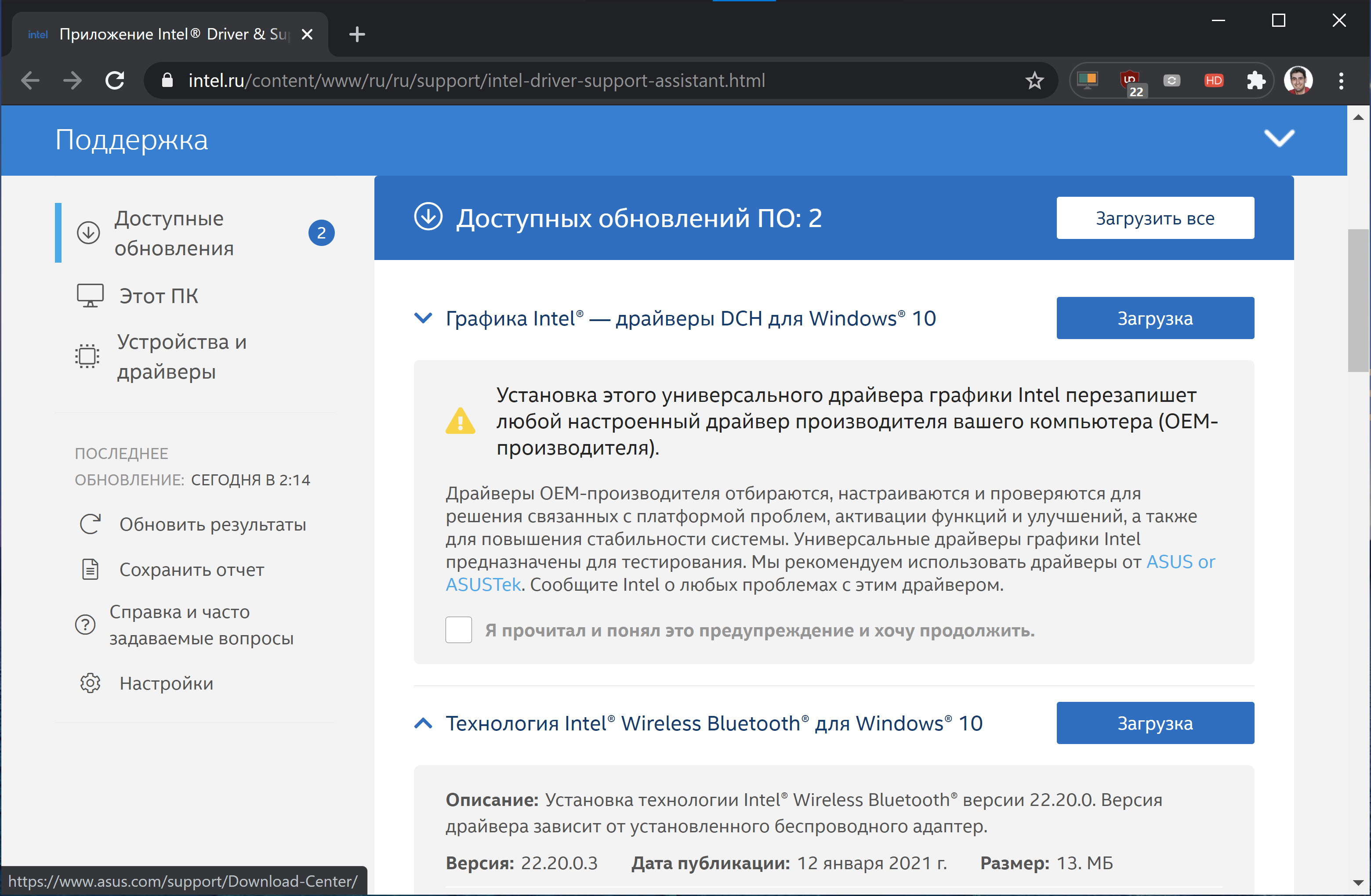Bookmark this page with the star icon
This screenshot has width=1371, height=896.
[1034, 80]
